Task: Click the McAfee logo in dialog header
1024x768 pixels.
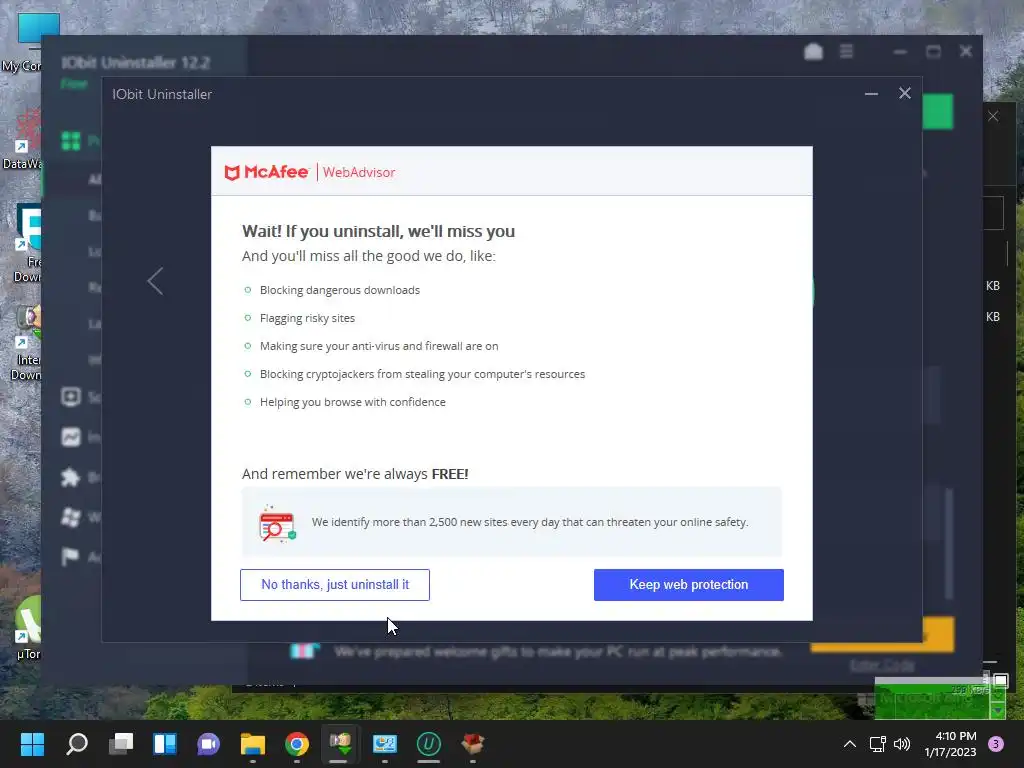Action: [x=266, y=172]
